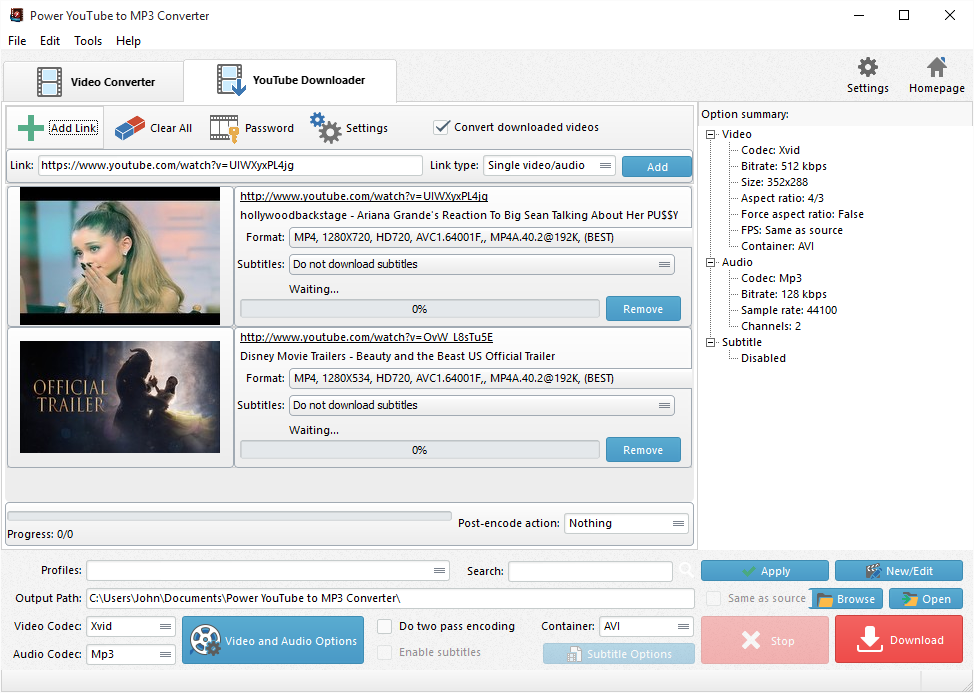Select 'Size: 352x288' in Option summary
The height and width of the screenshot is (693, 974).
774,183
